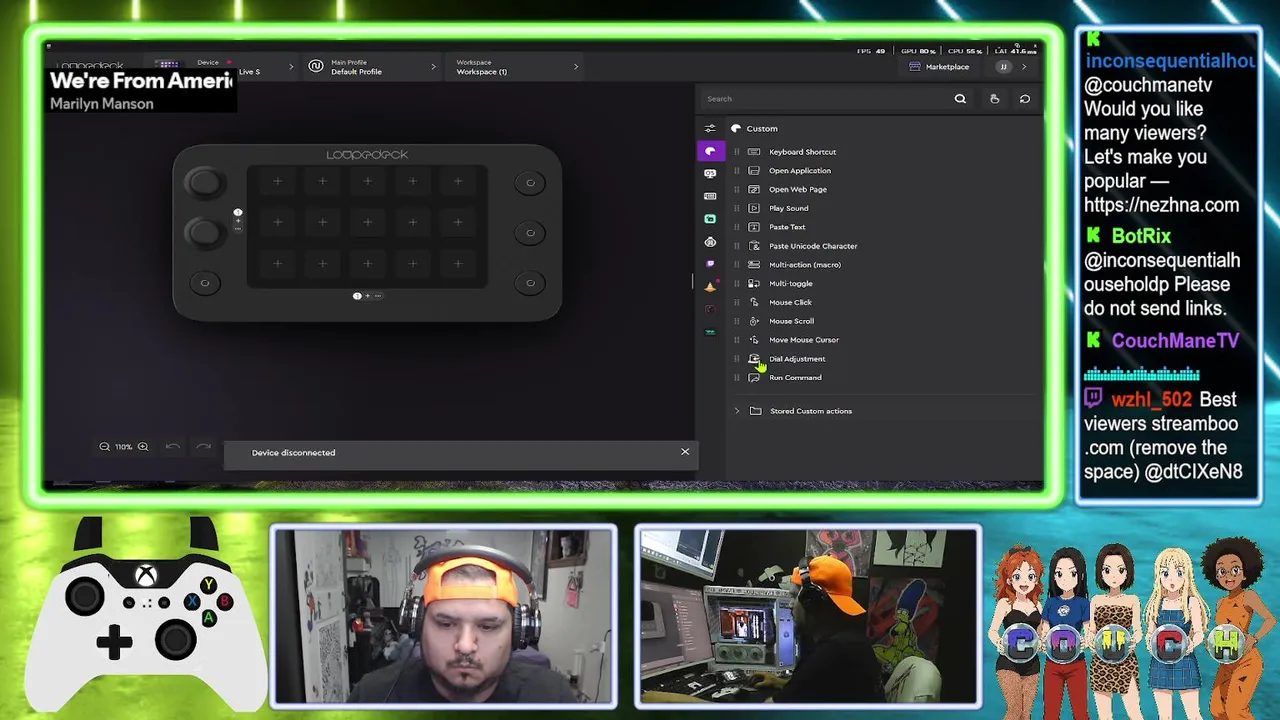Screen dimensions: 1280x720
Task: Add a new dial page
Action: 238,220
